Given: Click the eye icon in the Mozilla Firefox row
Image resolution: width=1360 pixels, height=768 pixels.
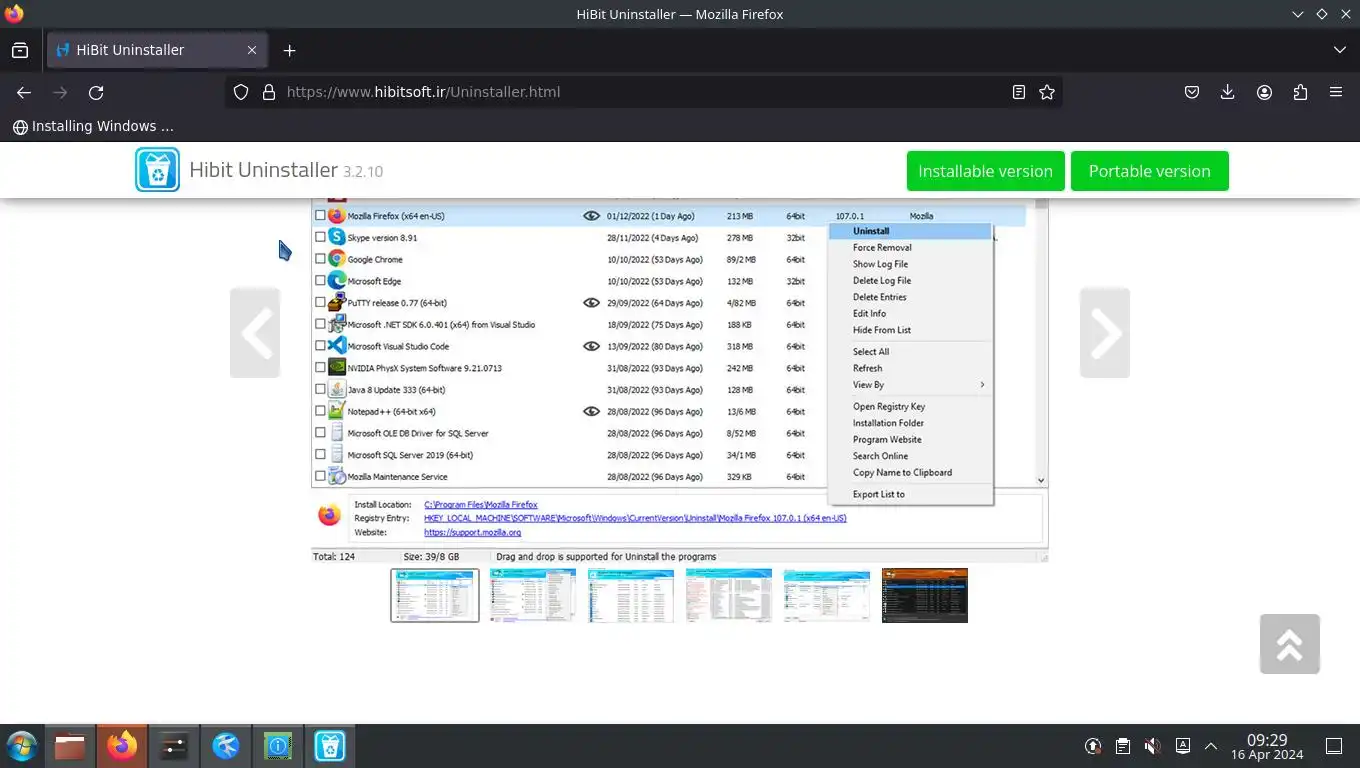Looking at the screenshot, I should [591, 215].
